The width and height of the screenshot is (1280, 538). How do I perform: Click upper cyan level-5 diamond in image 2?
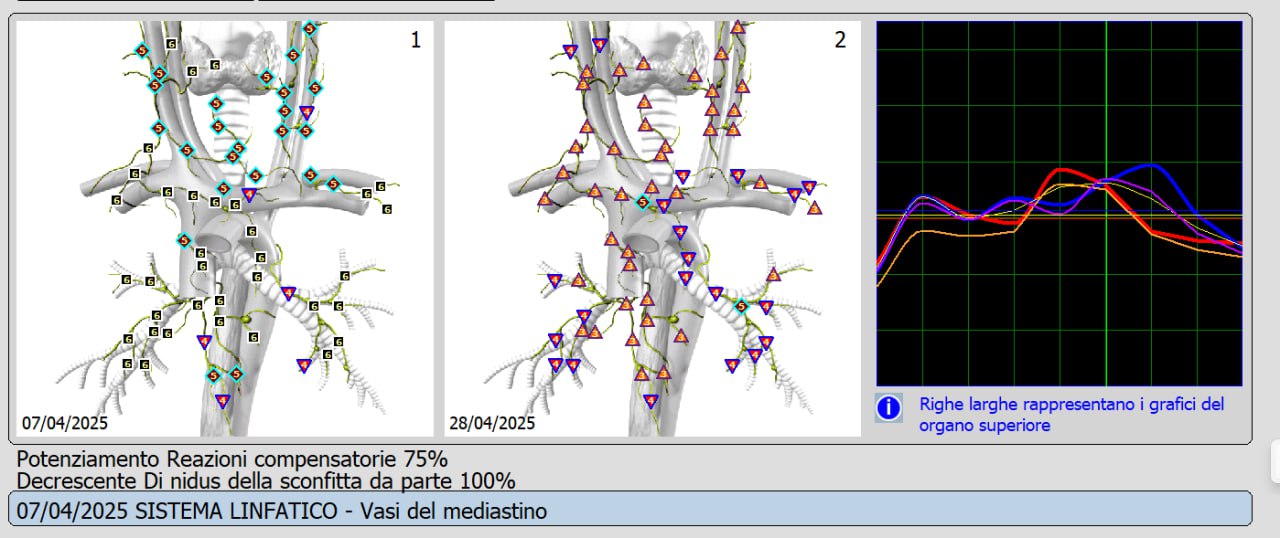pos(643,202)
